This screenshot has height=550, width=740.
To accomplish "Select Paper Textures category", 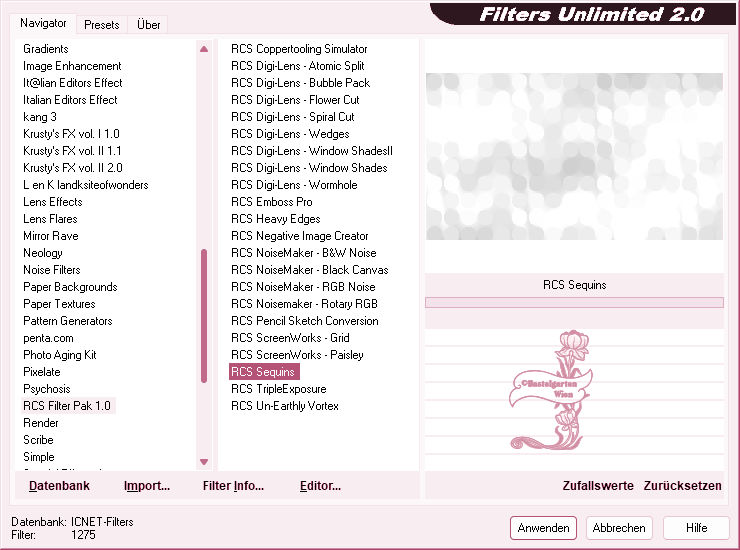I will tap(59, 304).
